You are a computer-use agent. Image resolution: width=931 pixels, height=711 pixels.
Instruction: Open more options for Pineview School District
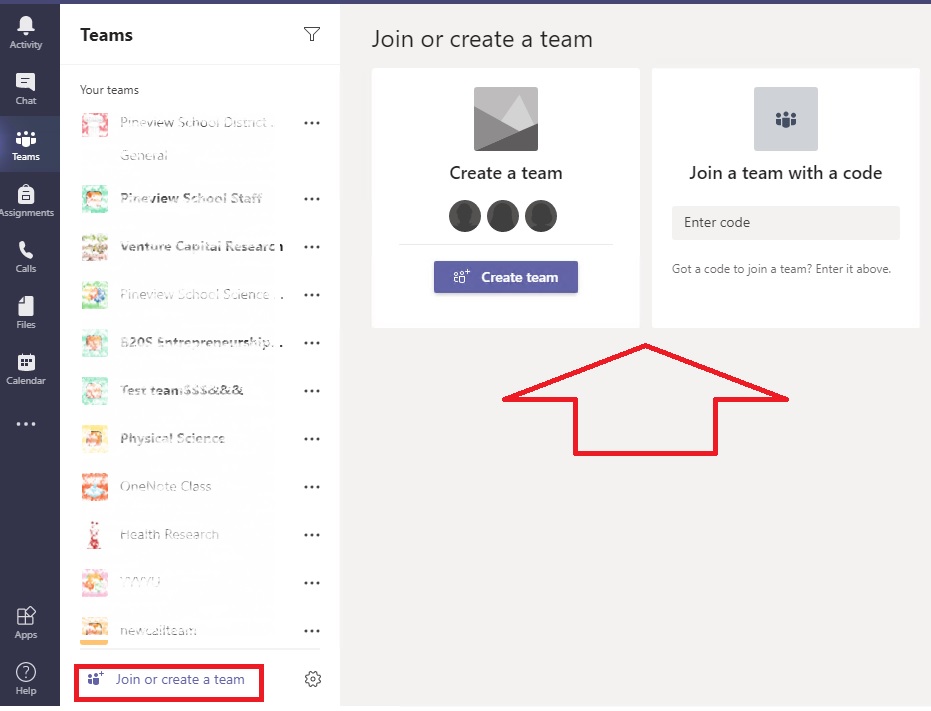312,123
